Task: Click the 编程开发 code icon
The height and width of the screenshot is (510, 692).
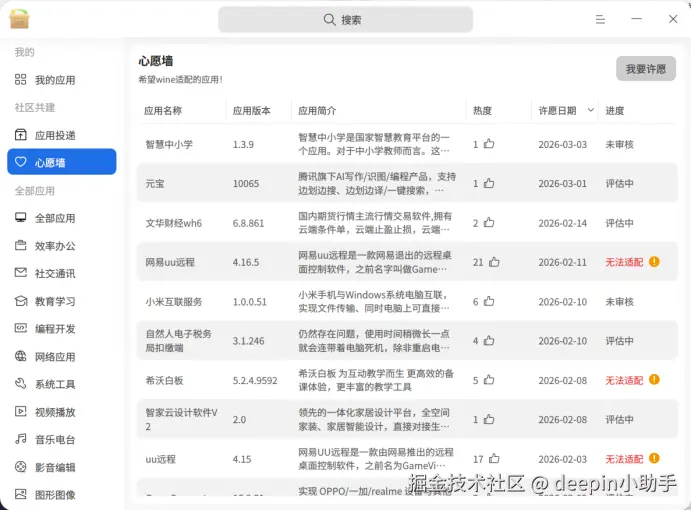Action: (x=21, y=328)
